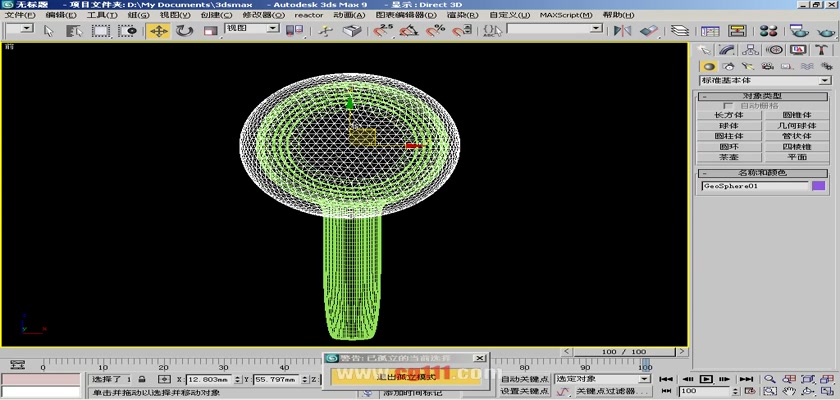Screen dimensions: 840x400
Task: Click the 100 / 100 time slider
Action: tap(624, 352)
